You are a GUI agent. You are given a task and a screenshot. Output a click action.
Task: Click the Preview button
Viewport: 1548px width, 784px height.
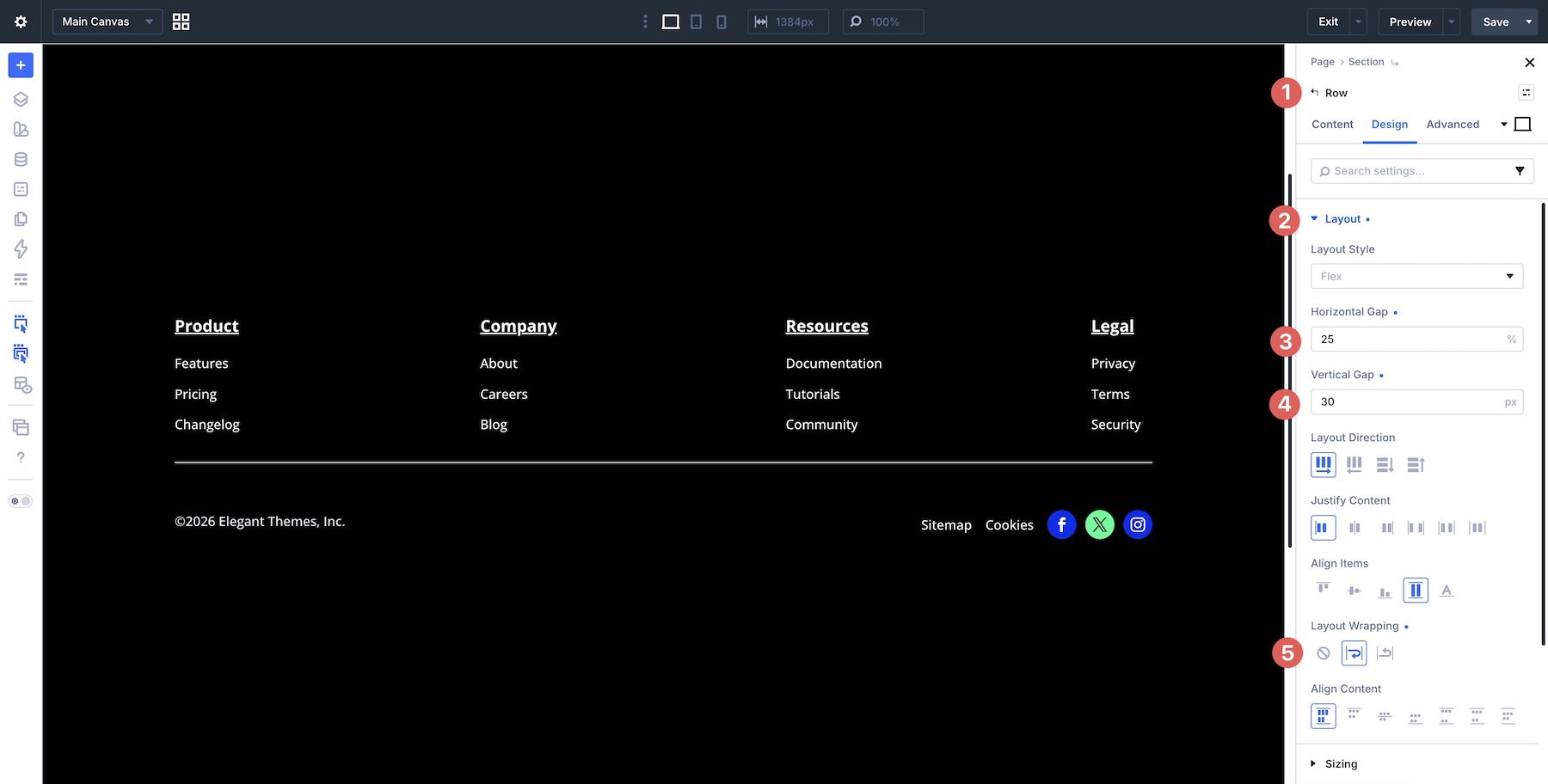point(1410,21)
